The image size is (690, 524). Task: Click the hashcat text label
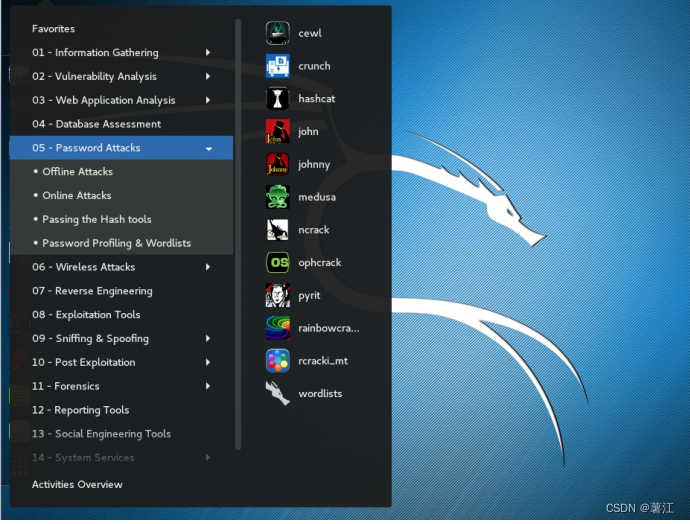(x=317, y=99)
